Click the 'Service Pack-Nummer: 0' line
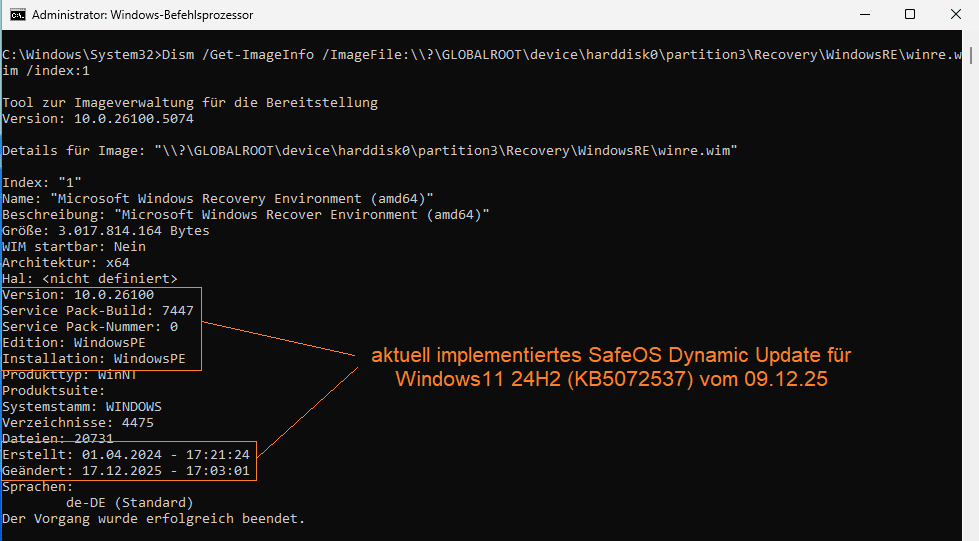Screen dimensions: 979x541 point(90,327)
